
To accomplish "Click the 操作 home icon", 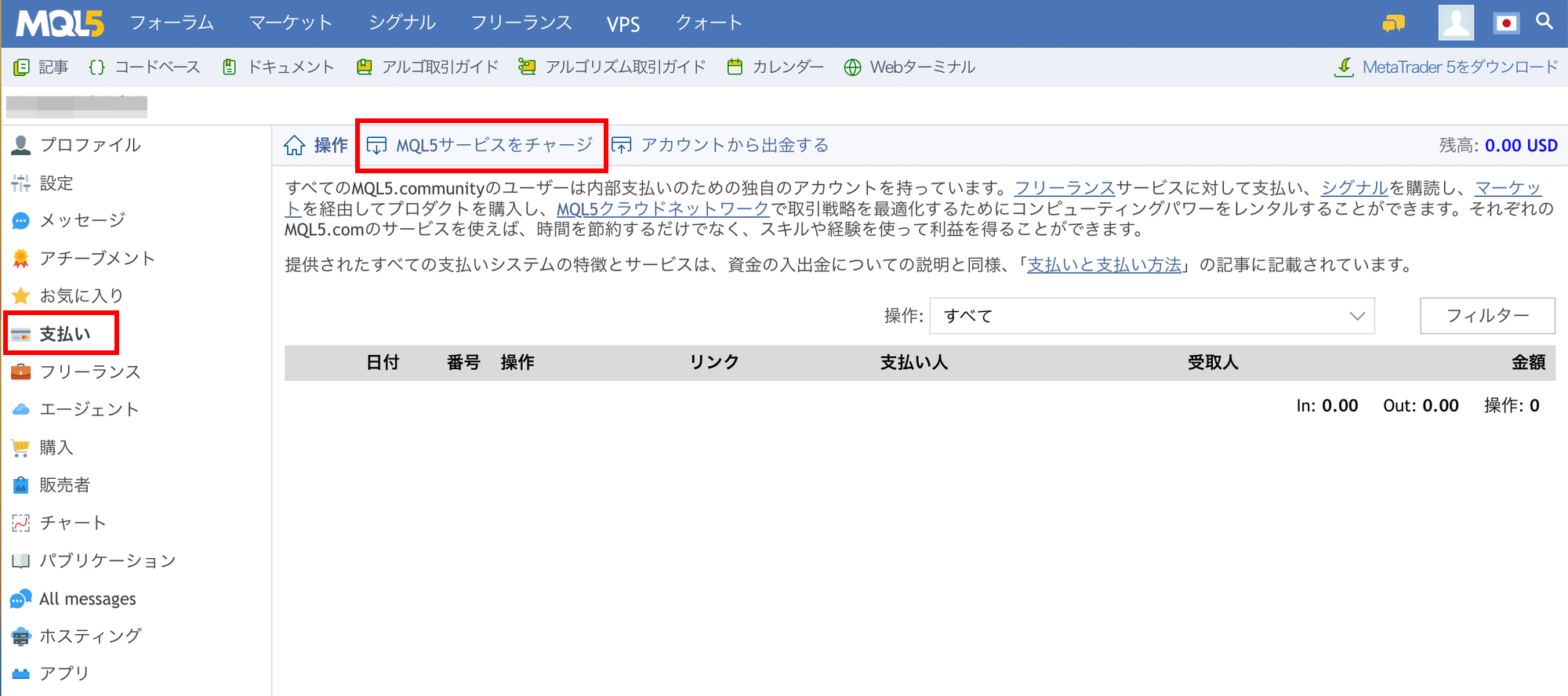I will click(295, 145).
